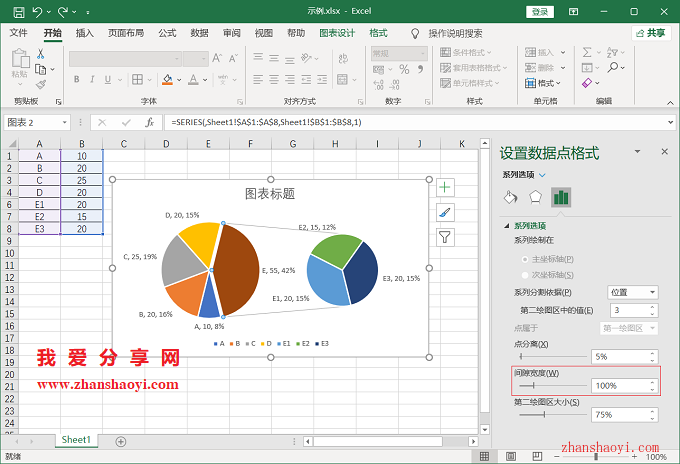Click the Tell Me search box
Screen dimensions: 680x464
pos(455,33)
